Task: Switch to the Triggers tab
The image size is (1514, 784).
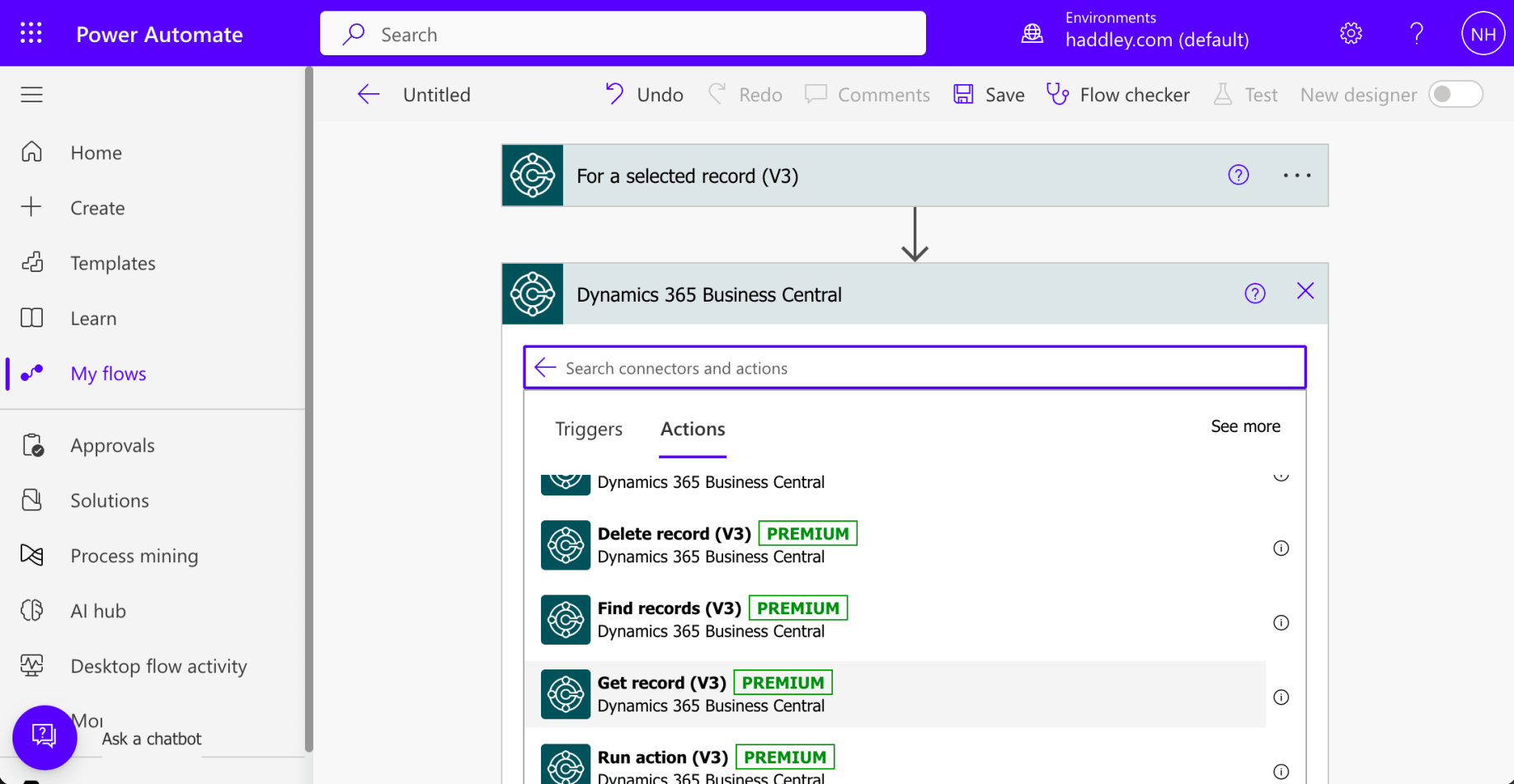Action: pos(588,429)
